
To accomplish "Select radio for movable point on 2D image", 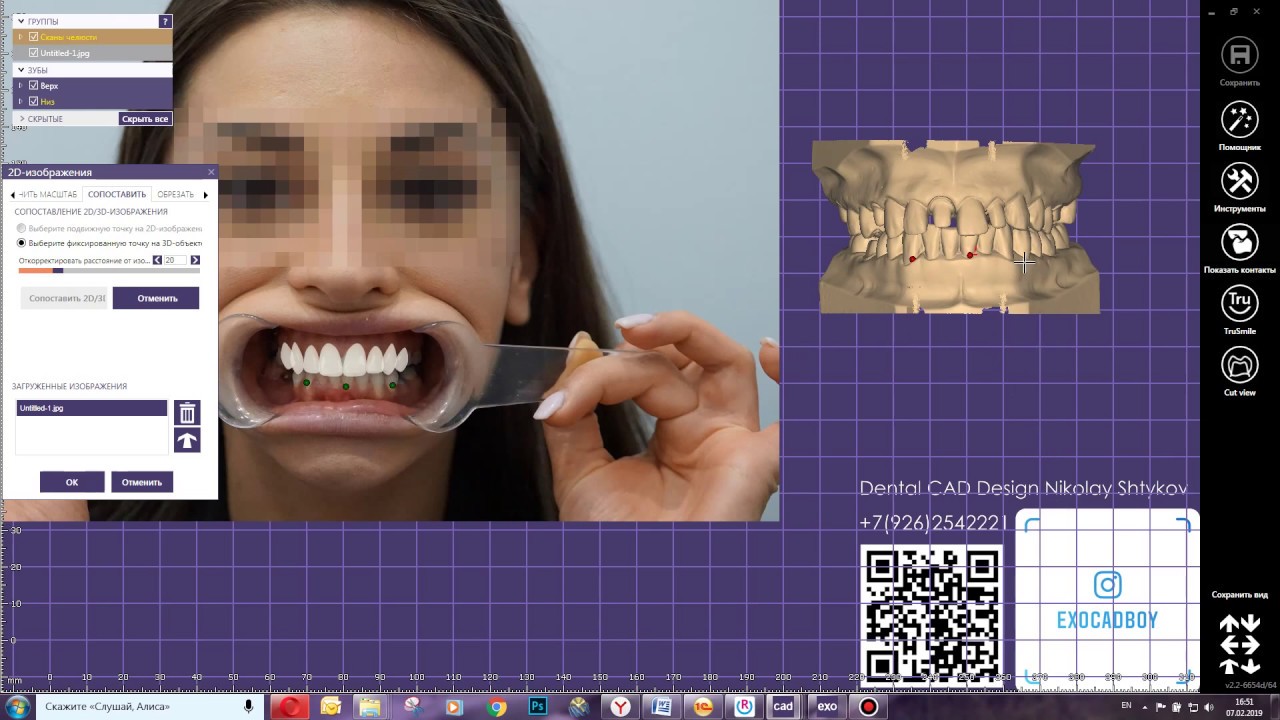I will (x=21, y=229).
